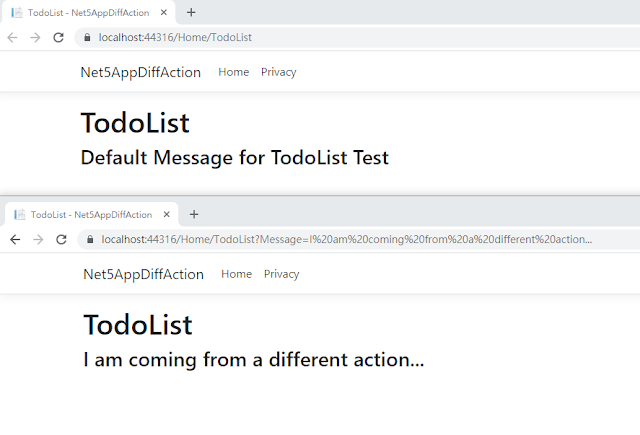
Task: Click reload in the Default Message window
Action: click(58, 37)
